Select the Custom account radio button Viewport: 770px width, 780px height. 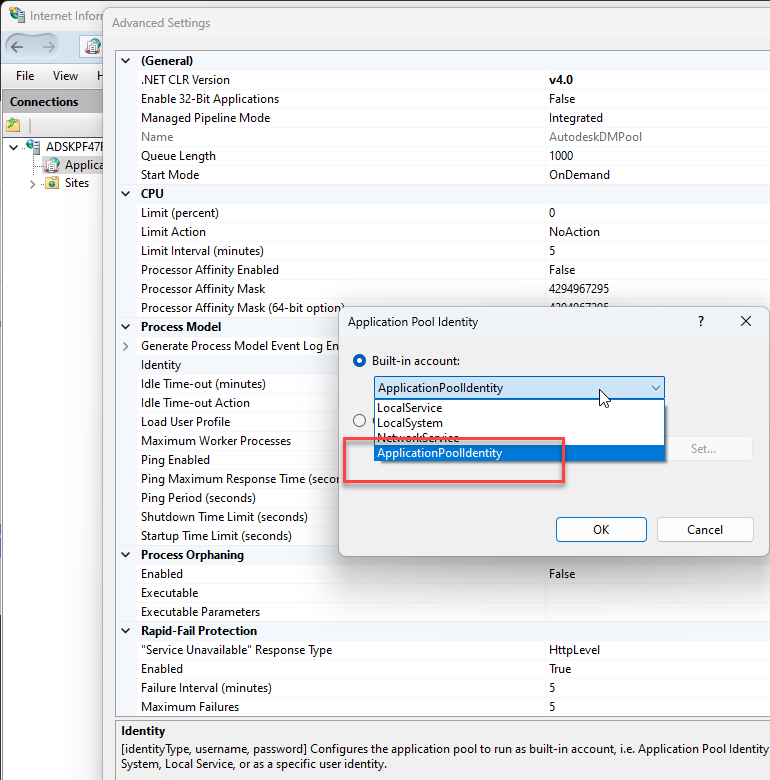click(359, 421)
